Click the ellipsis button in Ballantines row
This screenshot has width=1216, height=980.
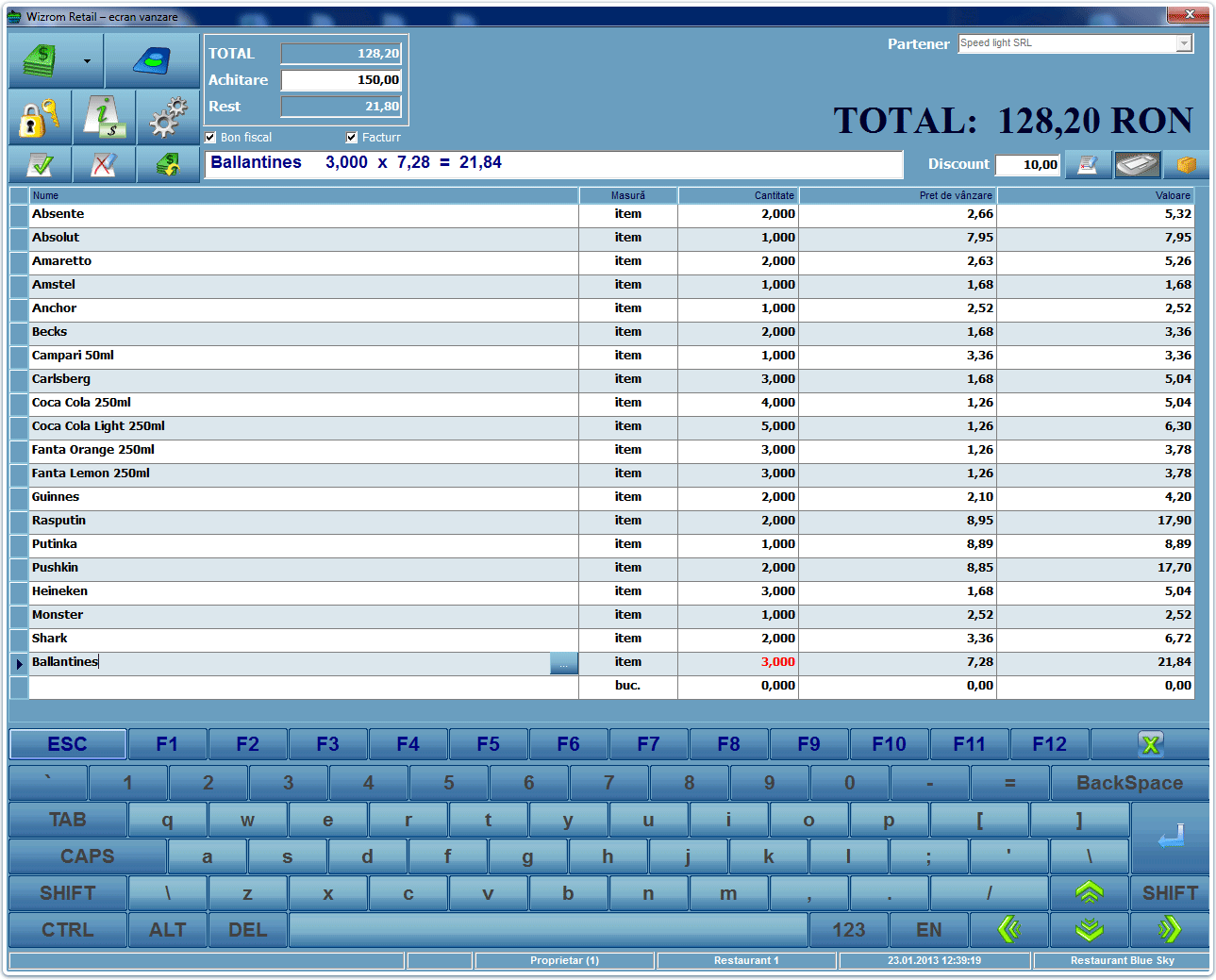click(x=563, y=663)
